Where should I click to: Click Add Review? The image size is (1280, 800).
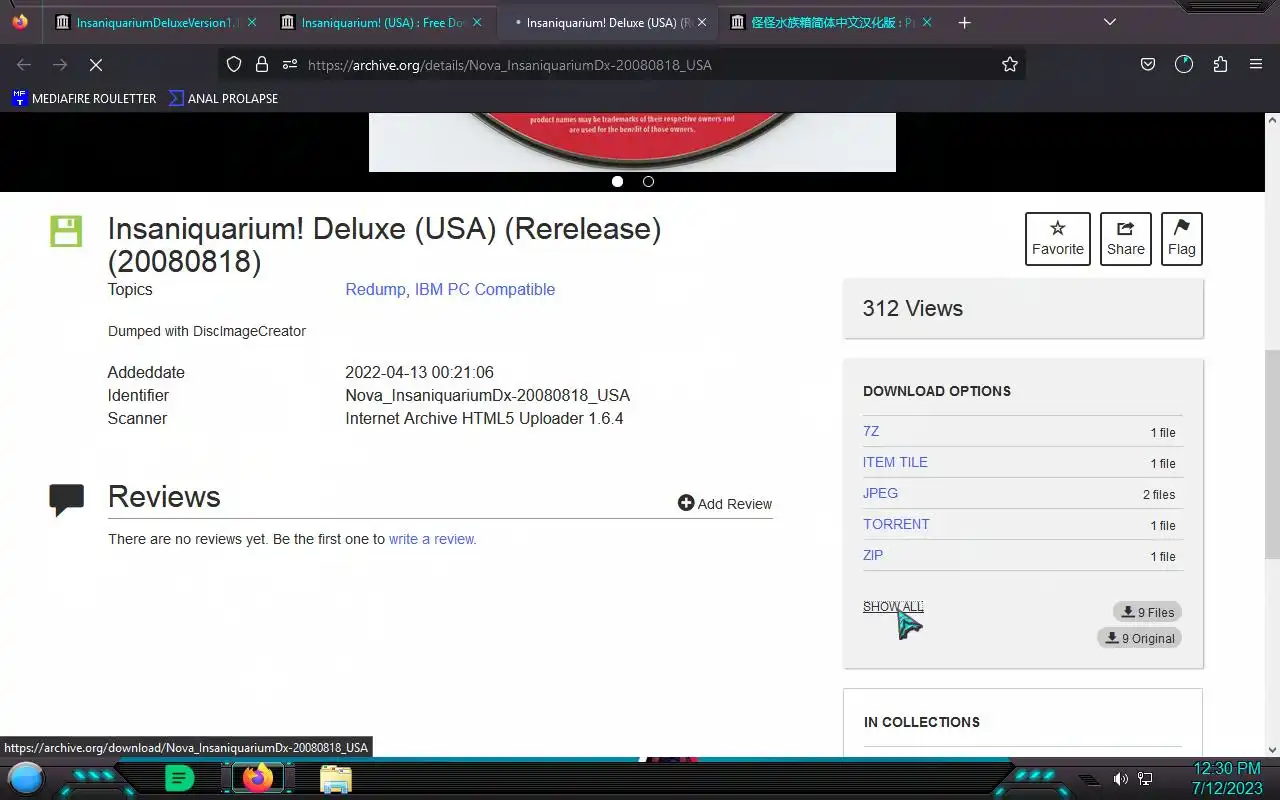click(725, 503)
